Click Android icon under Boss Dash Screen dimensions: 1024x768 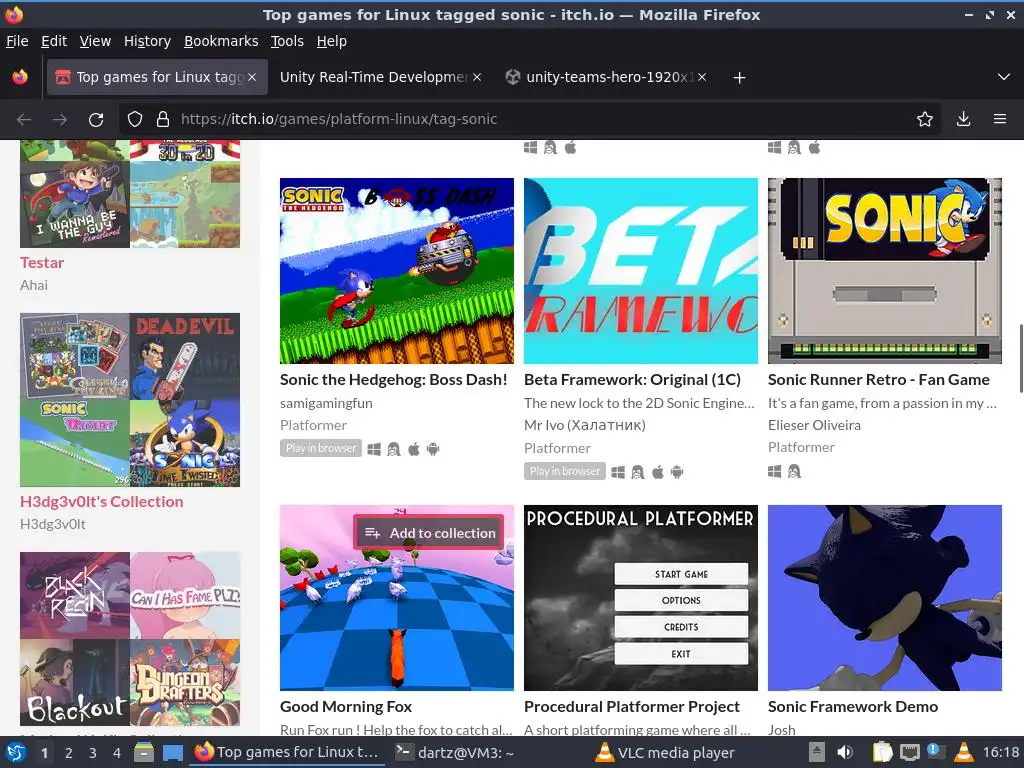(x=433, y=449)
